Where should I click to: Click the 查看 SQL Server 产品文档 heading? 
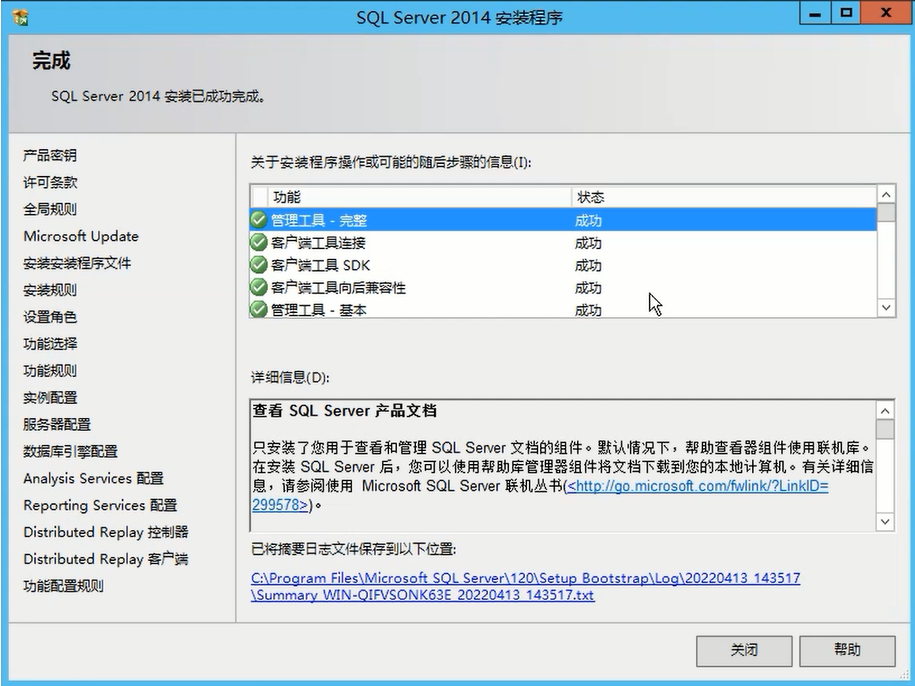(x=344, y=411)
